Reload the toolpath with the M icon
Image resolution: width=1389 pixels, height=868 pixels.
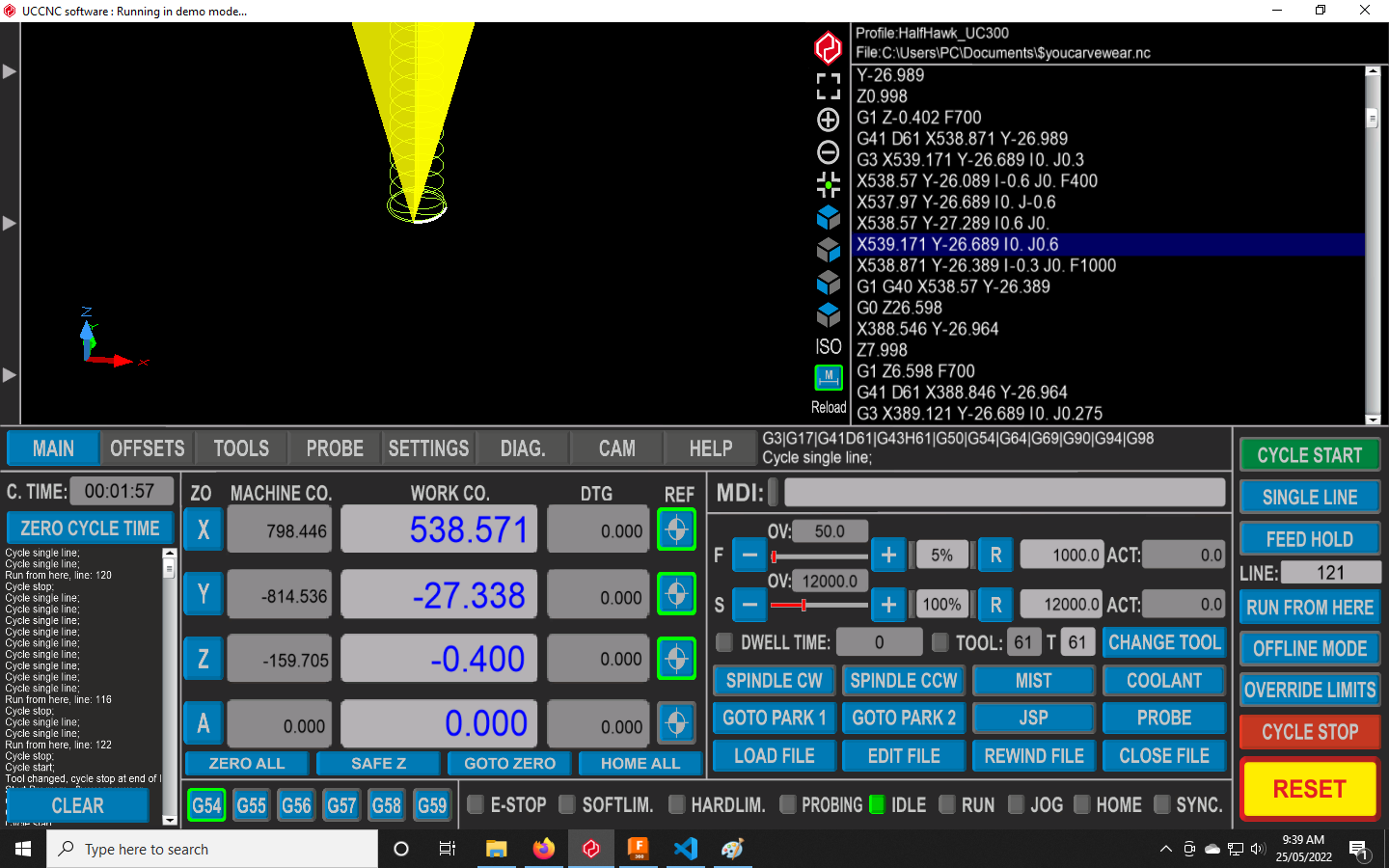click(x=828, y=377)
